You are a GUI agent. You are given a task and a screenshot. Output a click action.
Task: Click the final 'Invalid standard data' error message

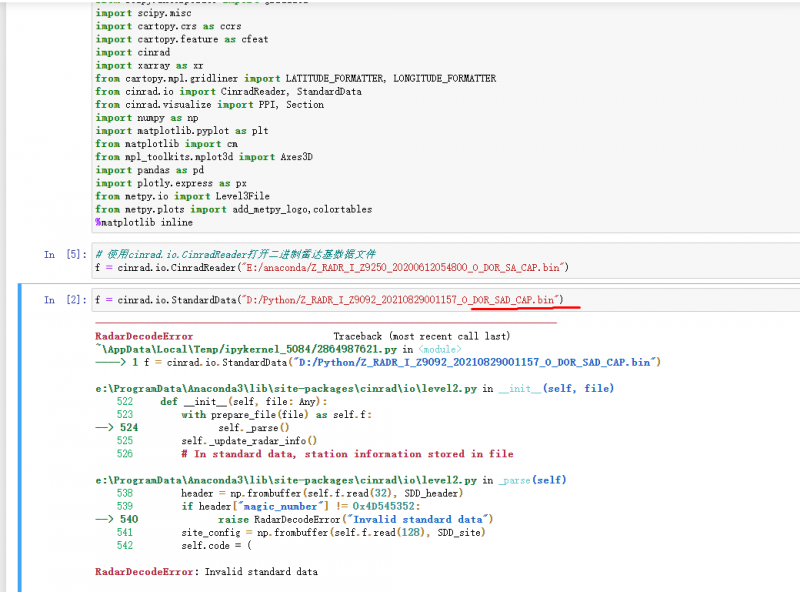(261, 572)
